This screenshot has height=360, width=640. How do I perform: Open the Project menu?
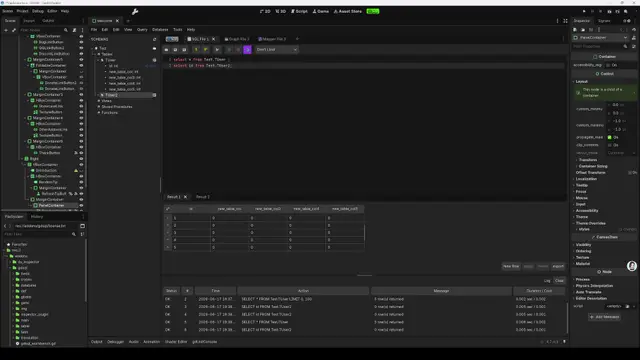point(22,11)
